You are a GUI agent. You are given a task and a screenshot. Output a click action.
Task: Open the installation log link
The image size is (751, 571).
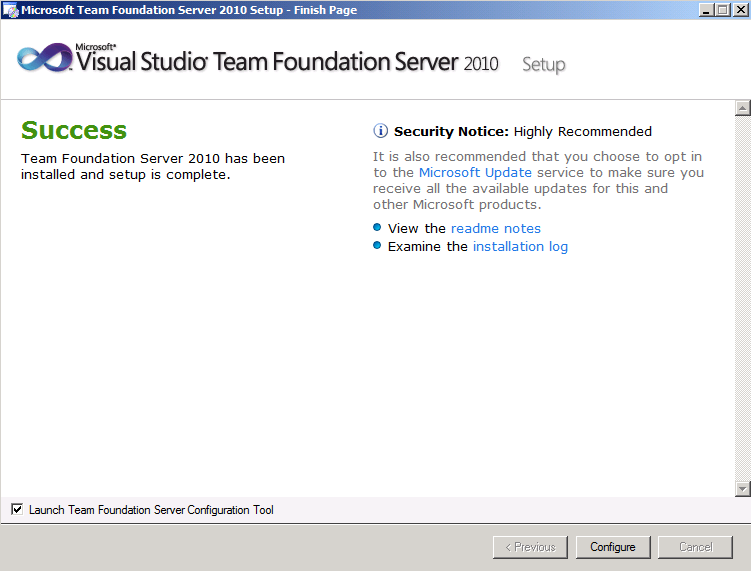point(520,247)
